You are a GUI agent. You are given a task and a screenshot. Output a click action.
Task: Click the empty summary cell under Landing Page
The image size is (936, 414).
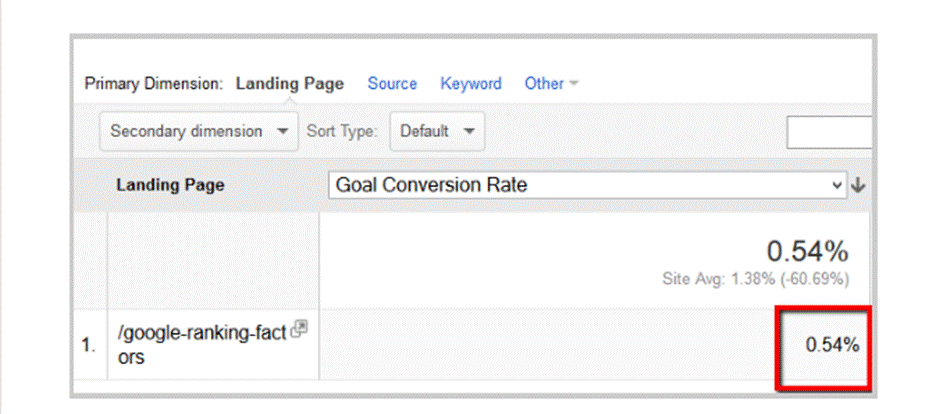[212, 259]
